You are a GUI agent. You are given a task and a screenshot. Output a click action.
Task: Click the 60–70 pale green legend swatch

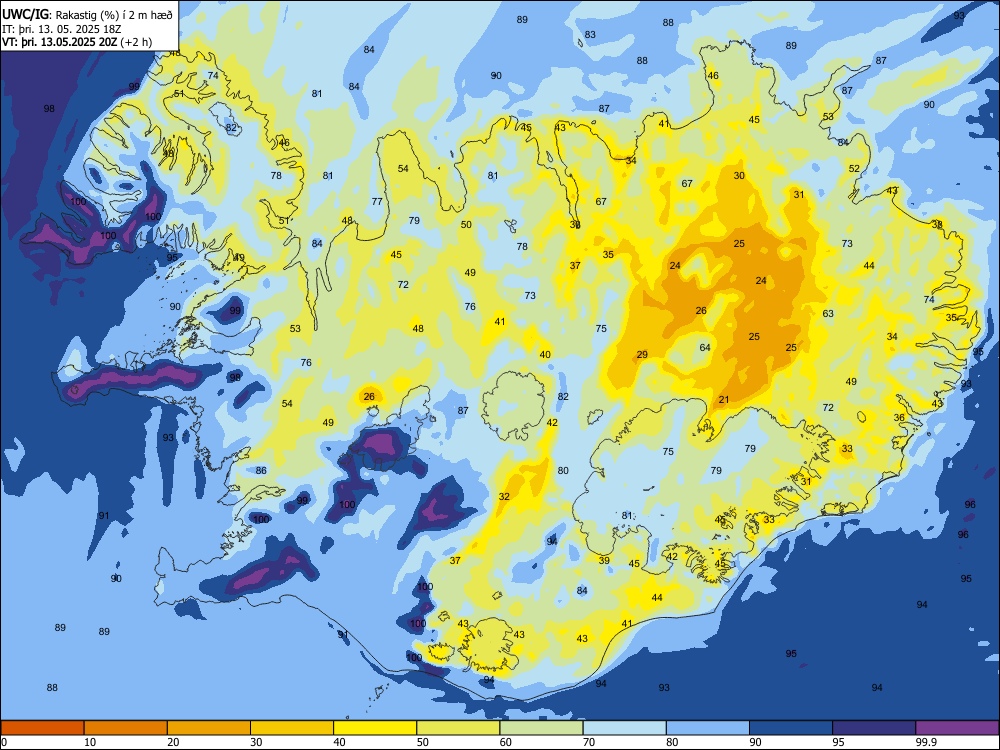coord(541,728)
